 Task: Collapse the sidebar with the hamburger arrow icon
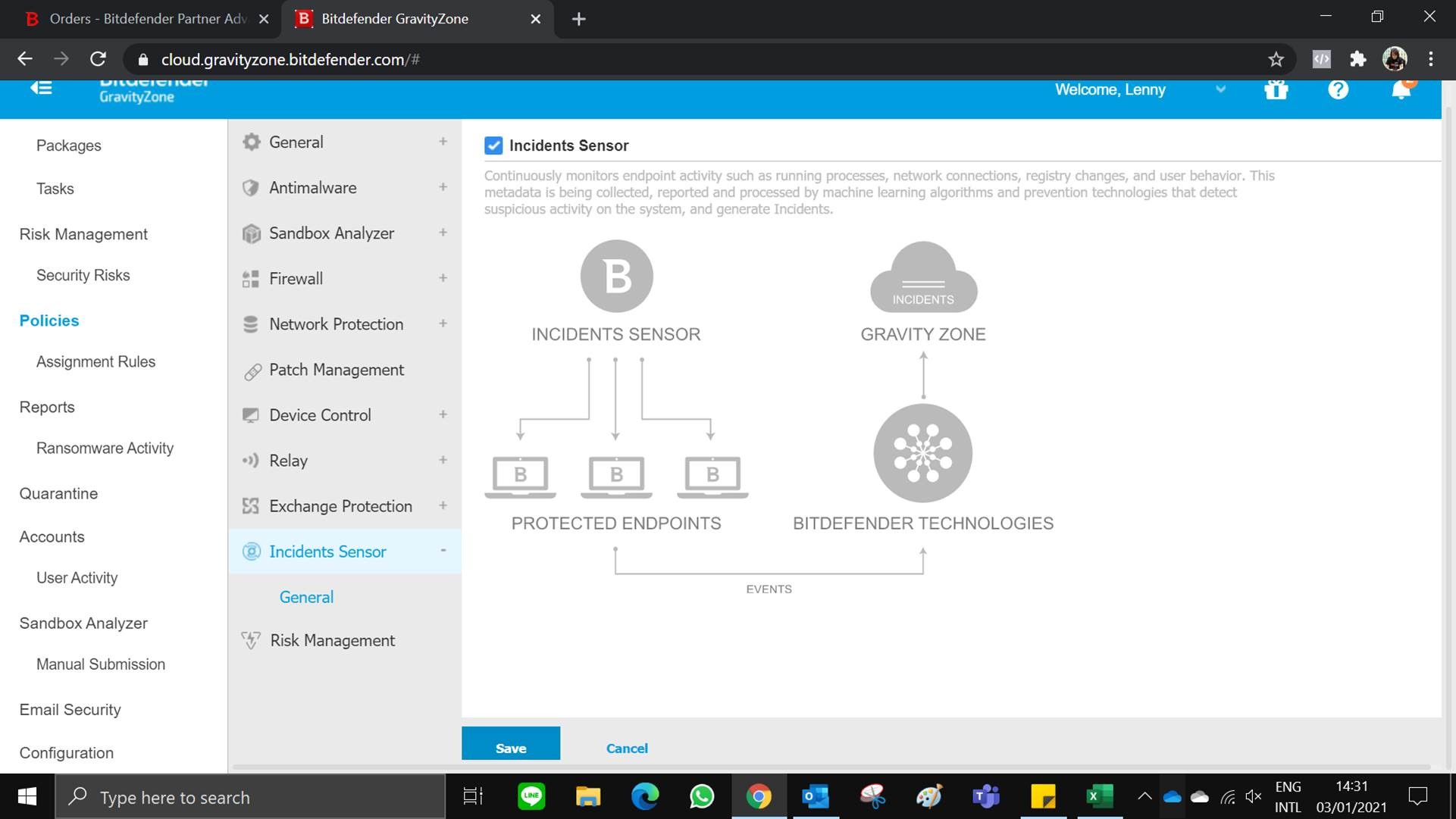(41, 88)
